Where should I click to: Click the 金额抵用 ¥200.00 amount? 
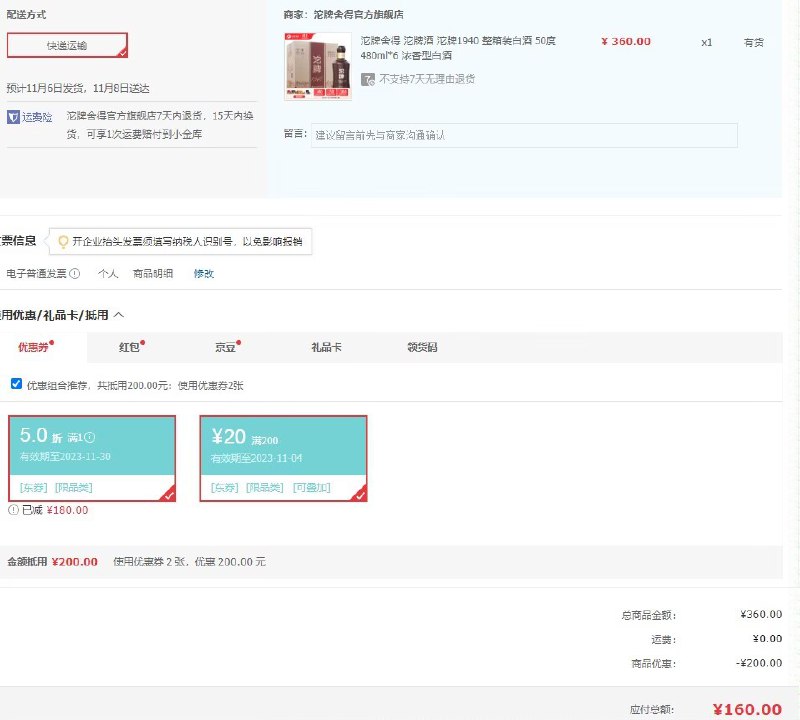pyautogui.click(x=74, y=562)
